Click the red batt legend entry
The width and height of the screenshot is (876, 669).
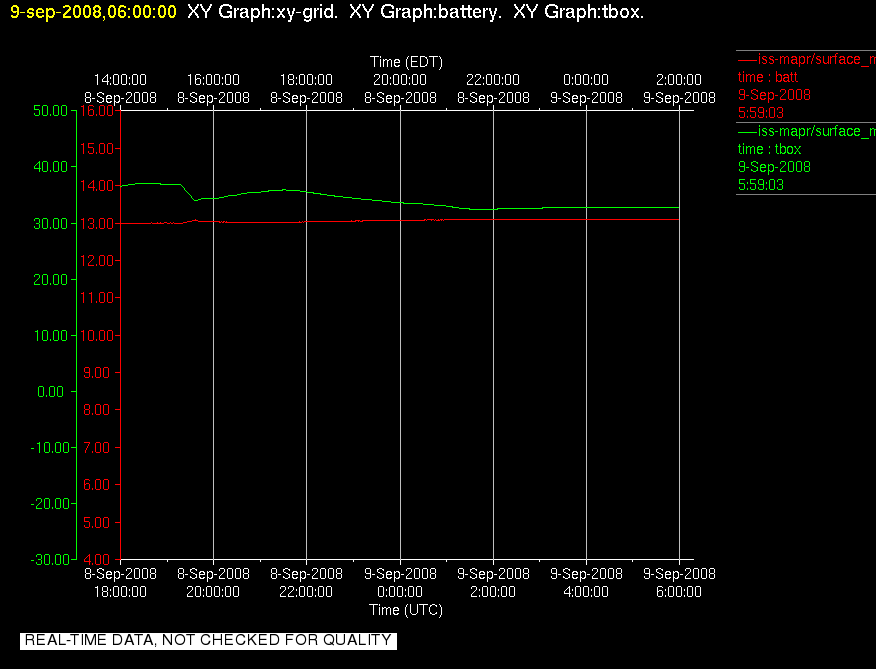pyautogui.click(x=806, y=86)
